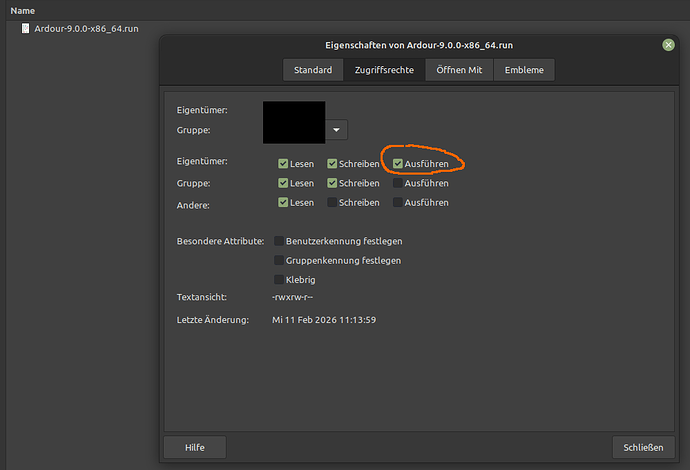Enable Ausführen for Eigentümer
This screenshot has height=470, width=690.
click(398, 164)
